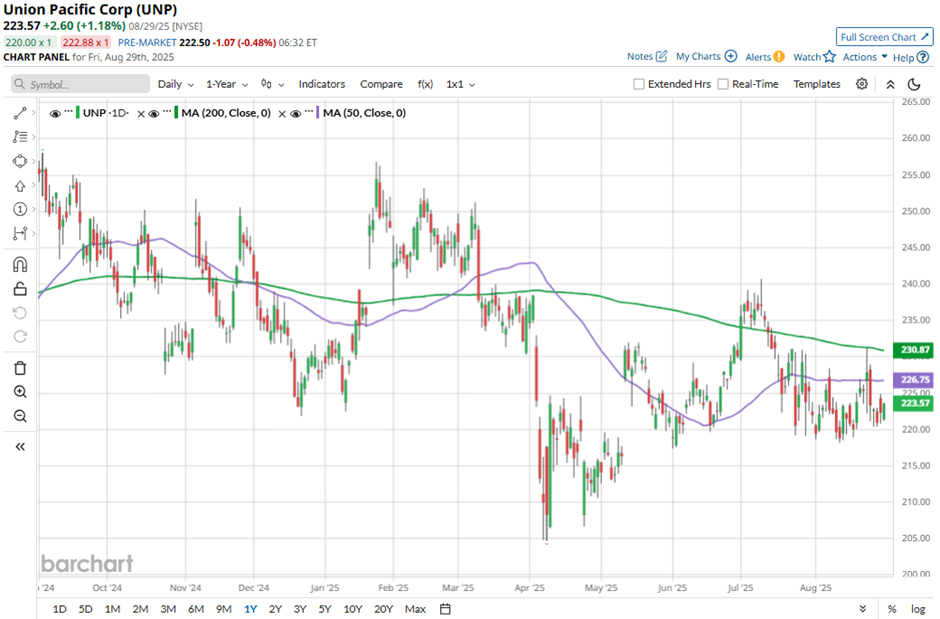Open the Daily frequency dropdown
The image size is (940, 619).
pyautogui.click(x=176, y=84)
